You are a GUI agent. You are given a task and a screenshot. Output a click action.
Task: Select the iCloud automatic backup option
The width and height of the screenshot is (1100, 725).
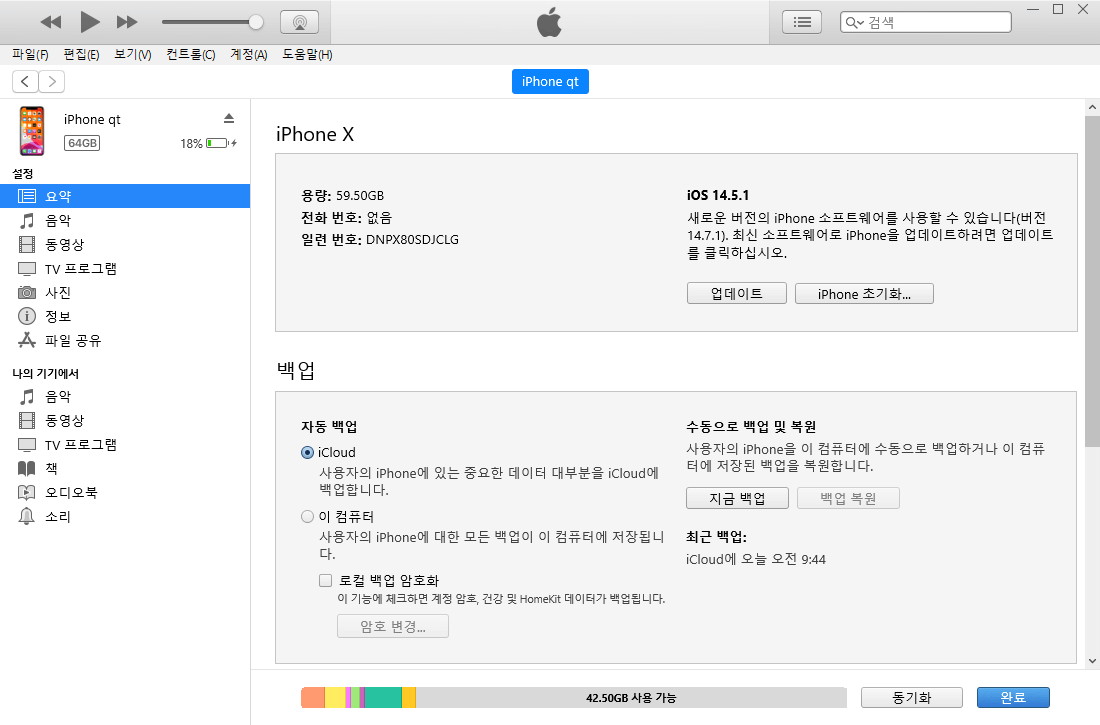coord(307,452)
